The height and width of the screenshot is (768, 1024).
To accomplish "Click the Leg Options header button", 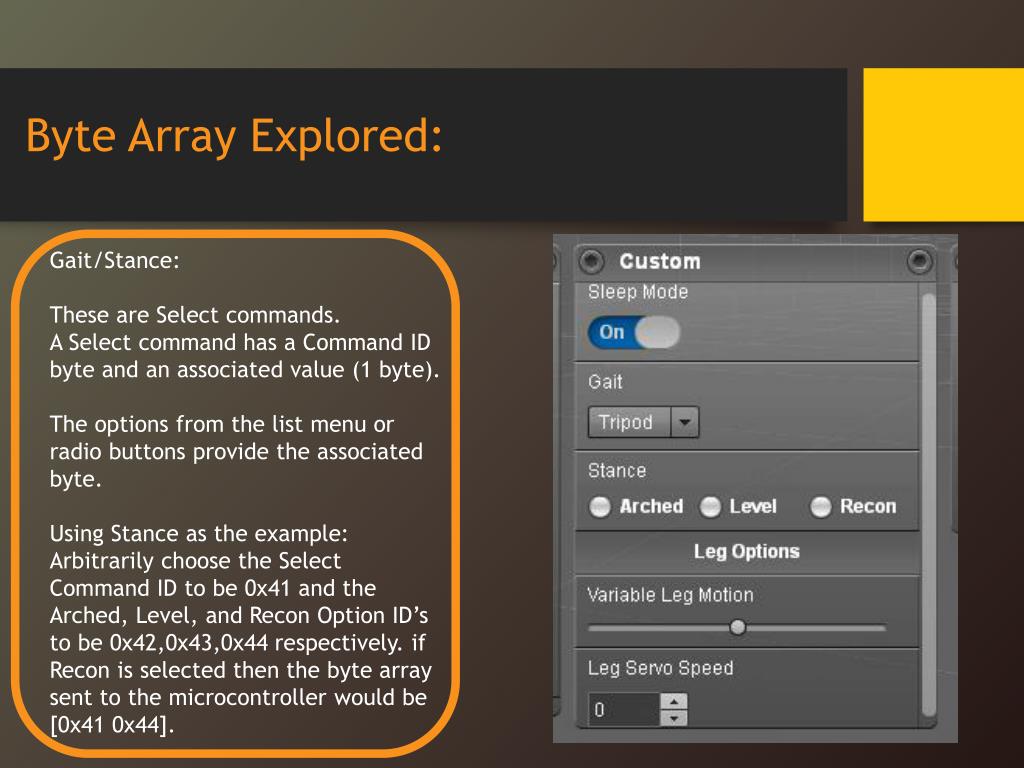I will pos(746,552).
